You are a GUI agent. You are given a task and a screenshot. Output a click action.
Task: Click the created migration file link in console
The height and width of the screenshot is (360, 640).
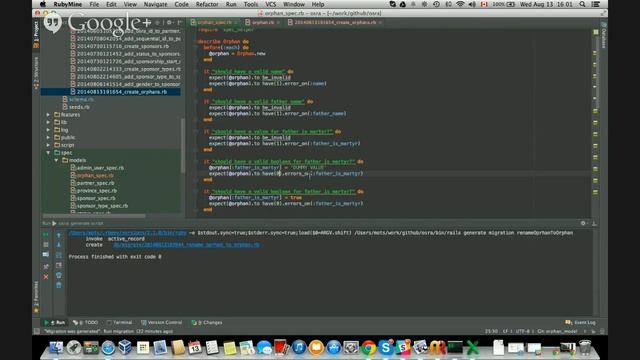[187, 245]
